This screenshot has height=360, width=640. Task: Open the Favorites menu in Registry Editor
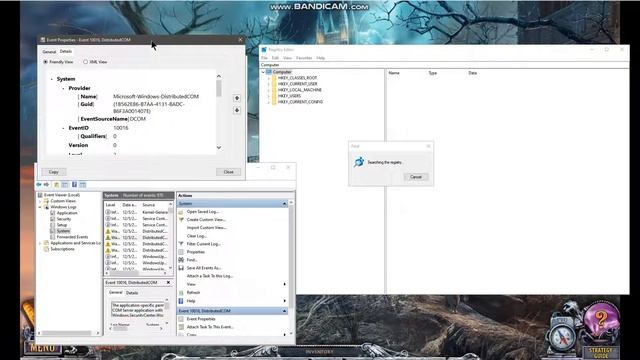point(304,58)
